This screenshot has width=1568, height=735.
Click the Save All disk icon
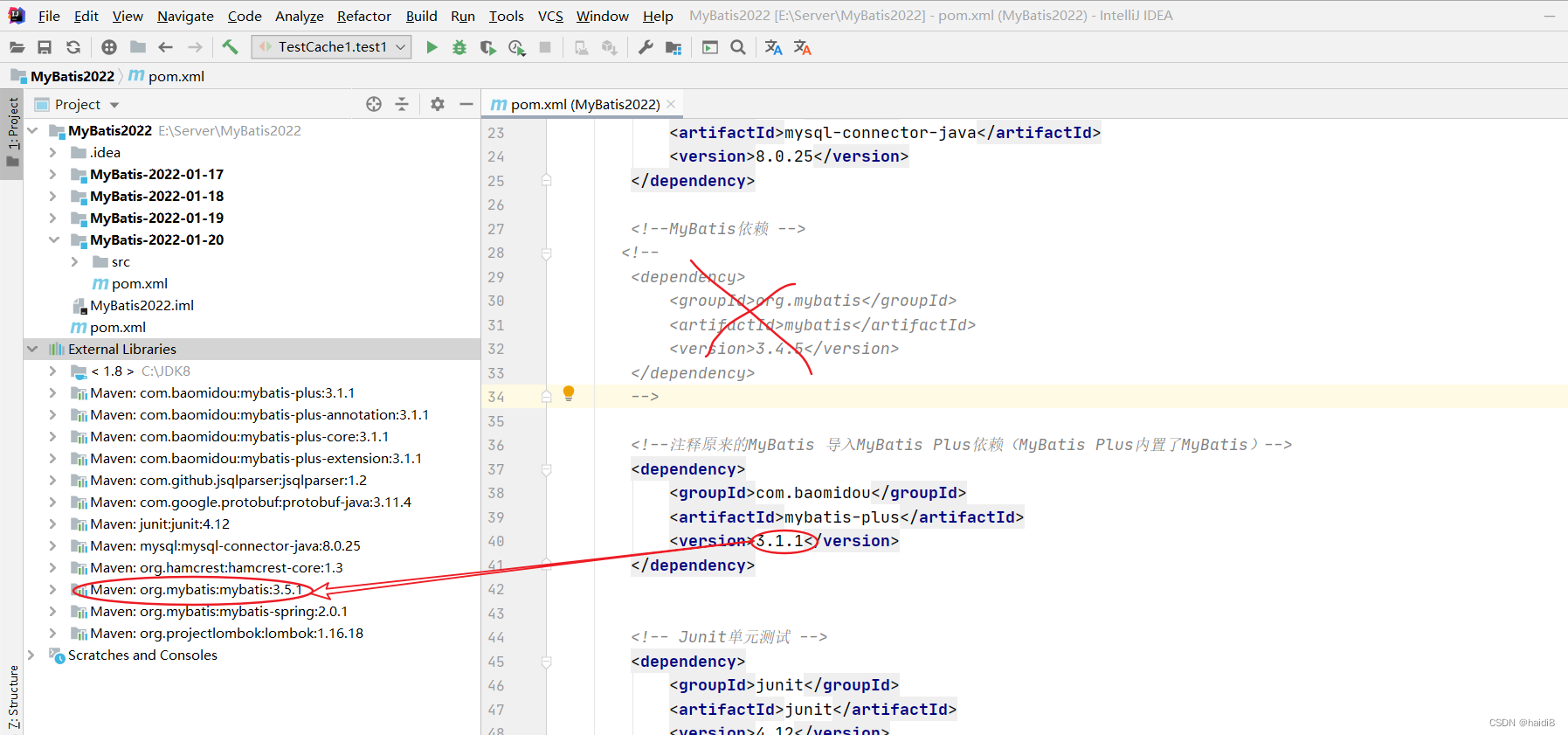click(x=45, y=47)
